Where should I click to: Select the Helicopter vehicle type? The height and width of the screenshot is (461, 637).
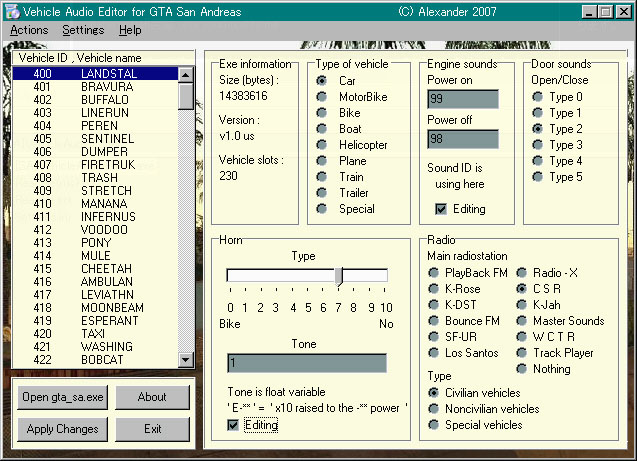coord(322,145)
